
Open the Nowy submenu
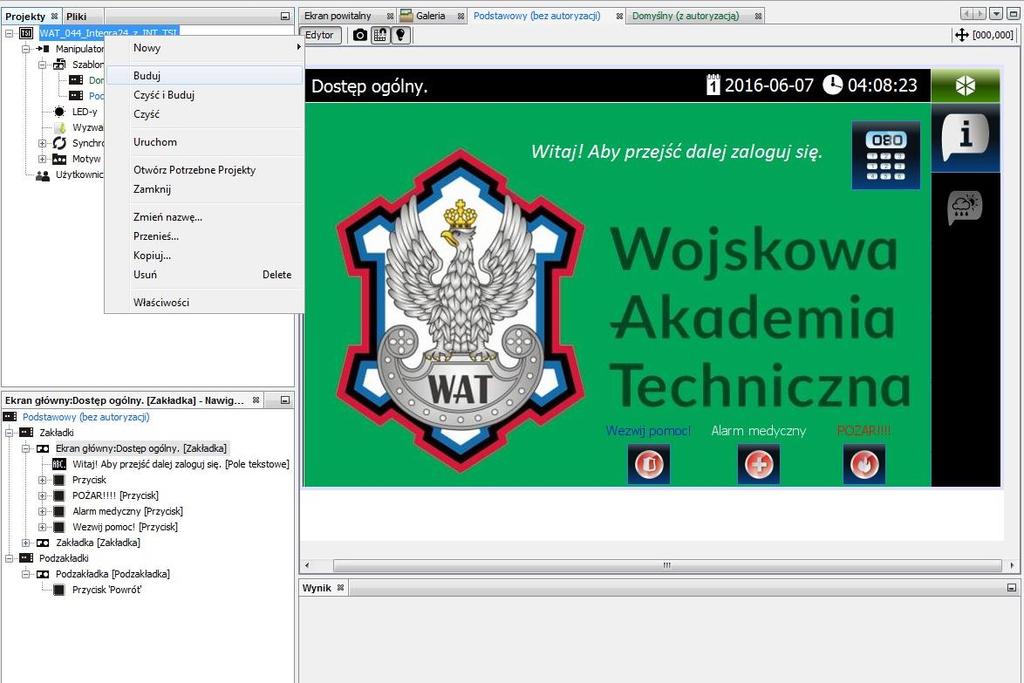pyautogui.click(x=204, y=48)
